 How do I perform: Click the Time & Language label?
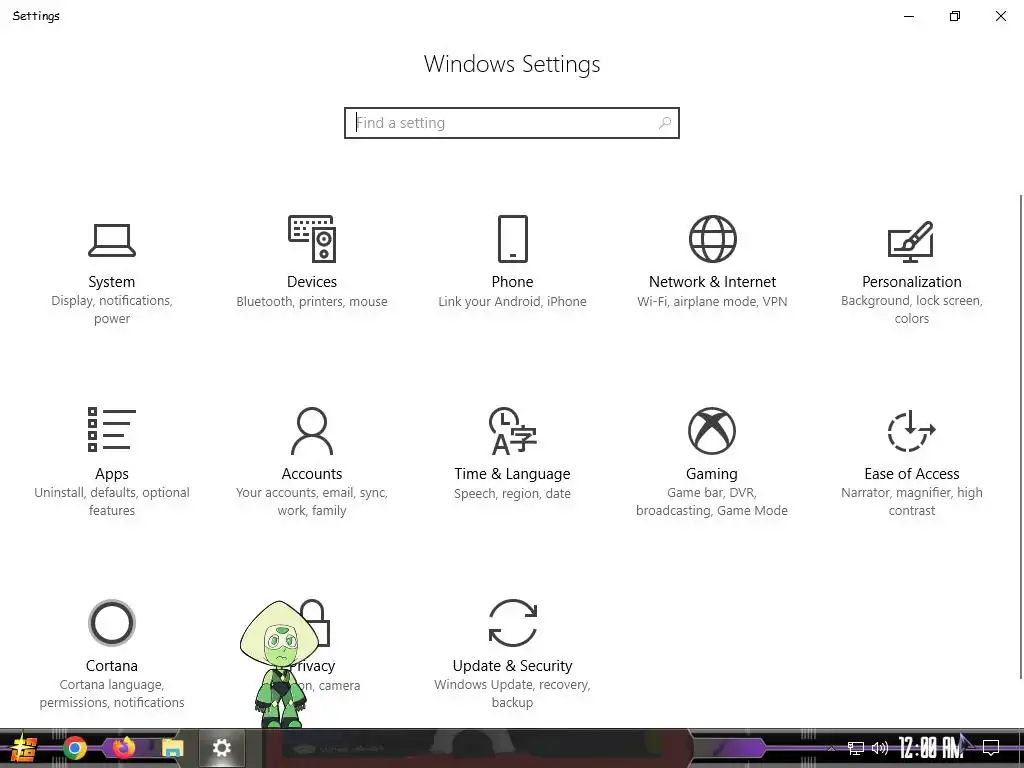click(x=513, y=474)
